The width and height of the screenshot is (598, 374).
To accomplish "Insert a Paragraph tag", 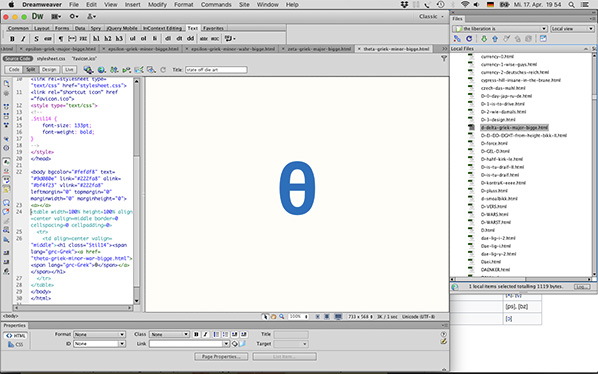I will tap(61, 39).
